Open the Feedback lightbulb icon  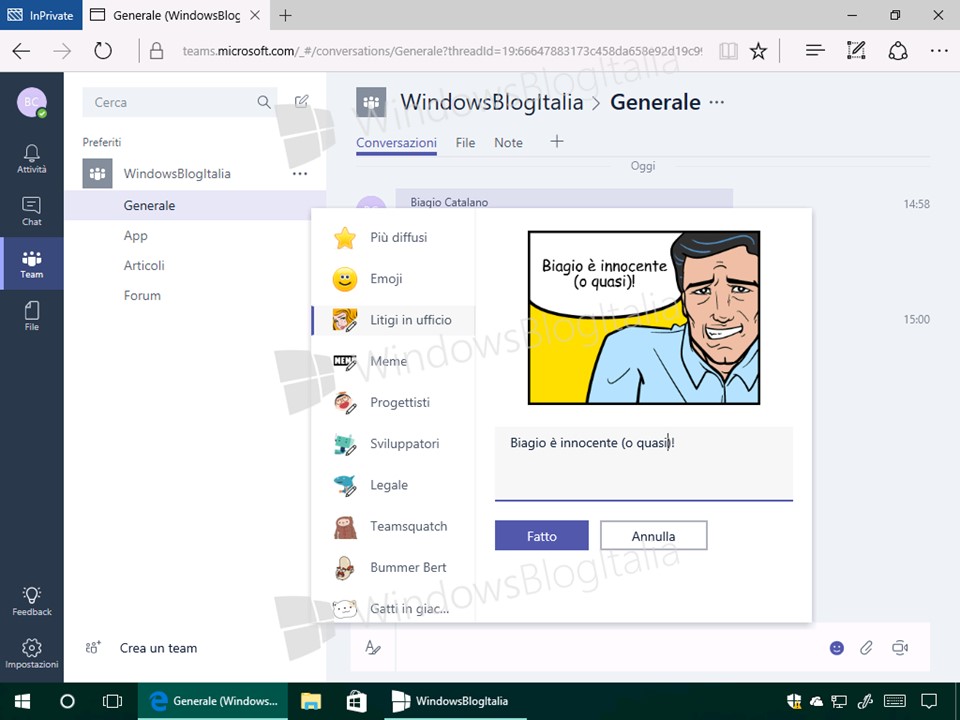pyautogui.click(x=31, y=601)
